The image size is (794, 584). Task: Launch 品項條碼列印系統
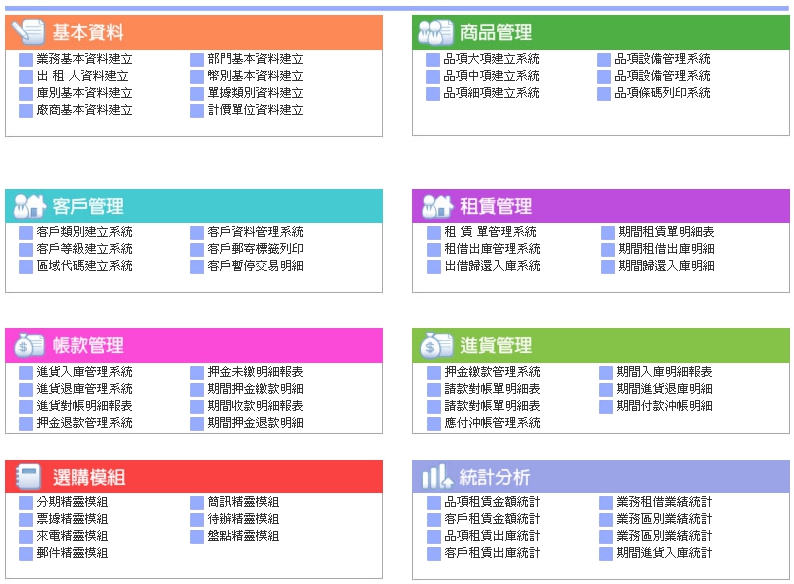pos(662,93)
